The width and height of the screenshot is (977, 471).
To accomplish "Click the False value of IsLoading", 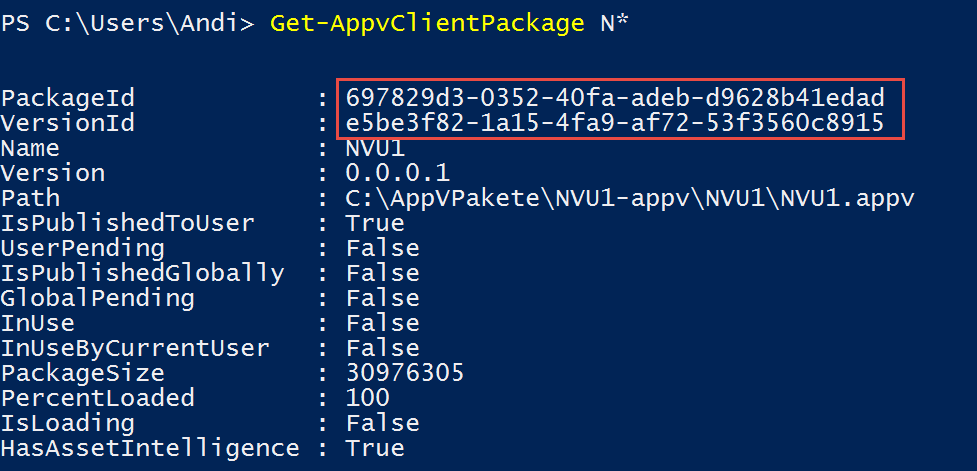I will coord(383,422).
